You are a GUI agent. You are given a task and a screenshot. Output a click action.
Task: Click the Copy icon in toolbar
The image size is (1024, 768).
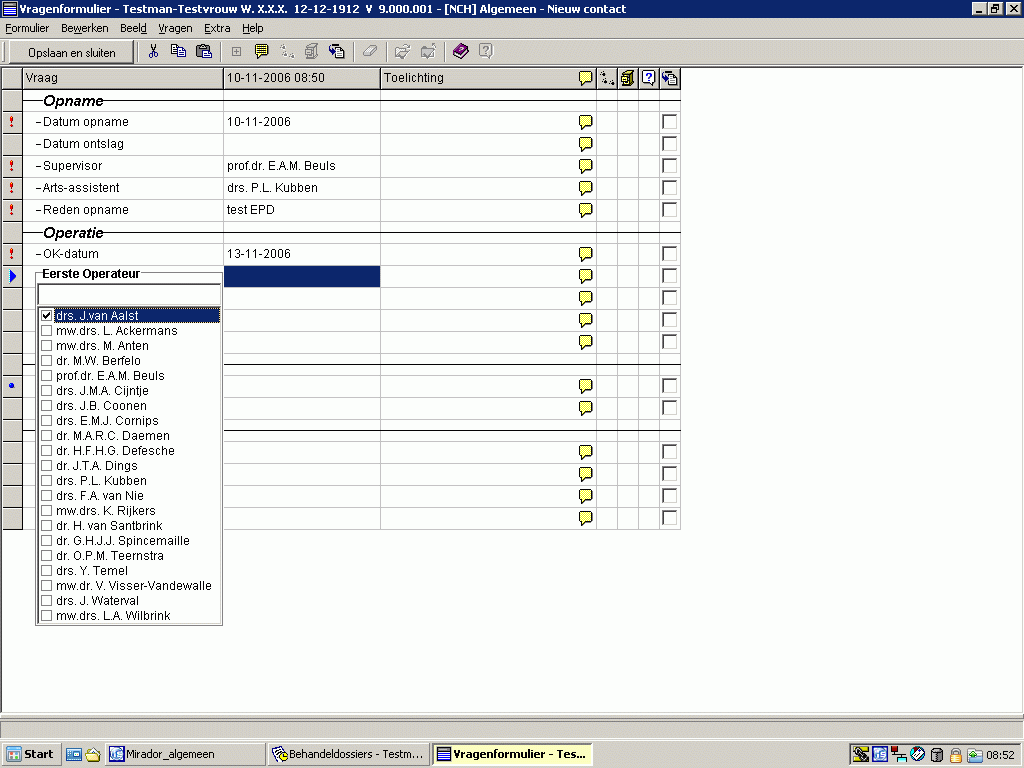[x=179, y=52]
